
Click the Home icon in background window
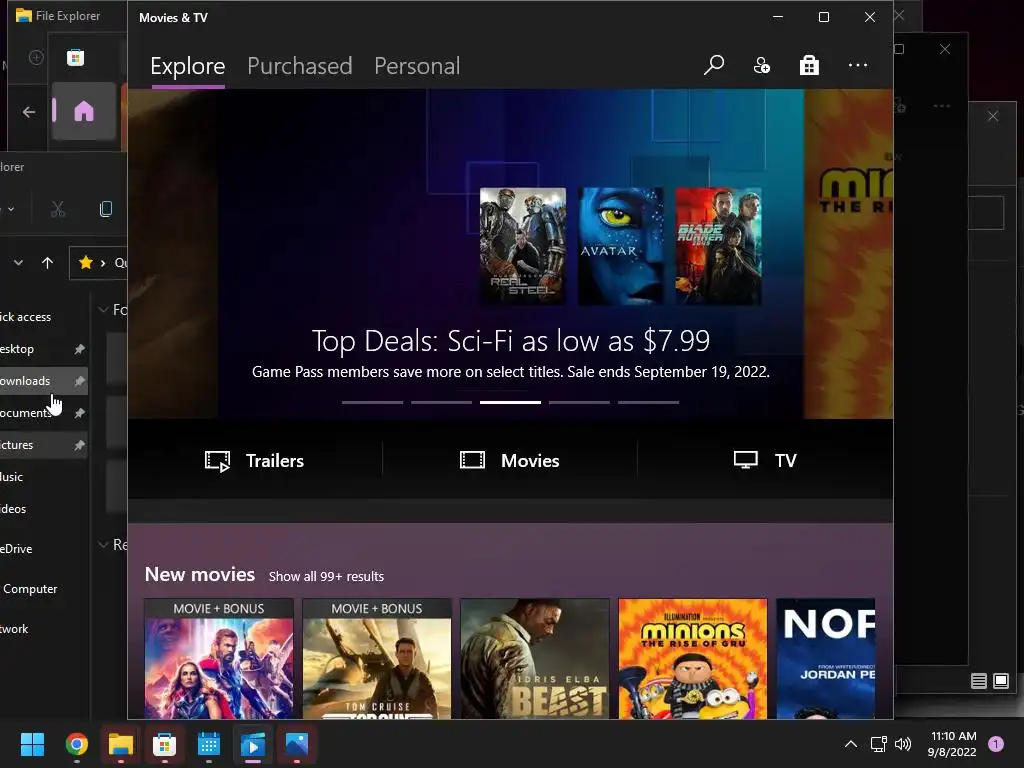[x=84, y=112]
